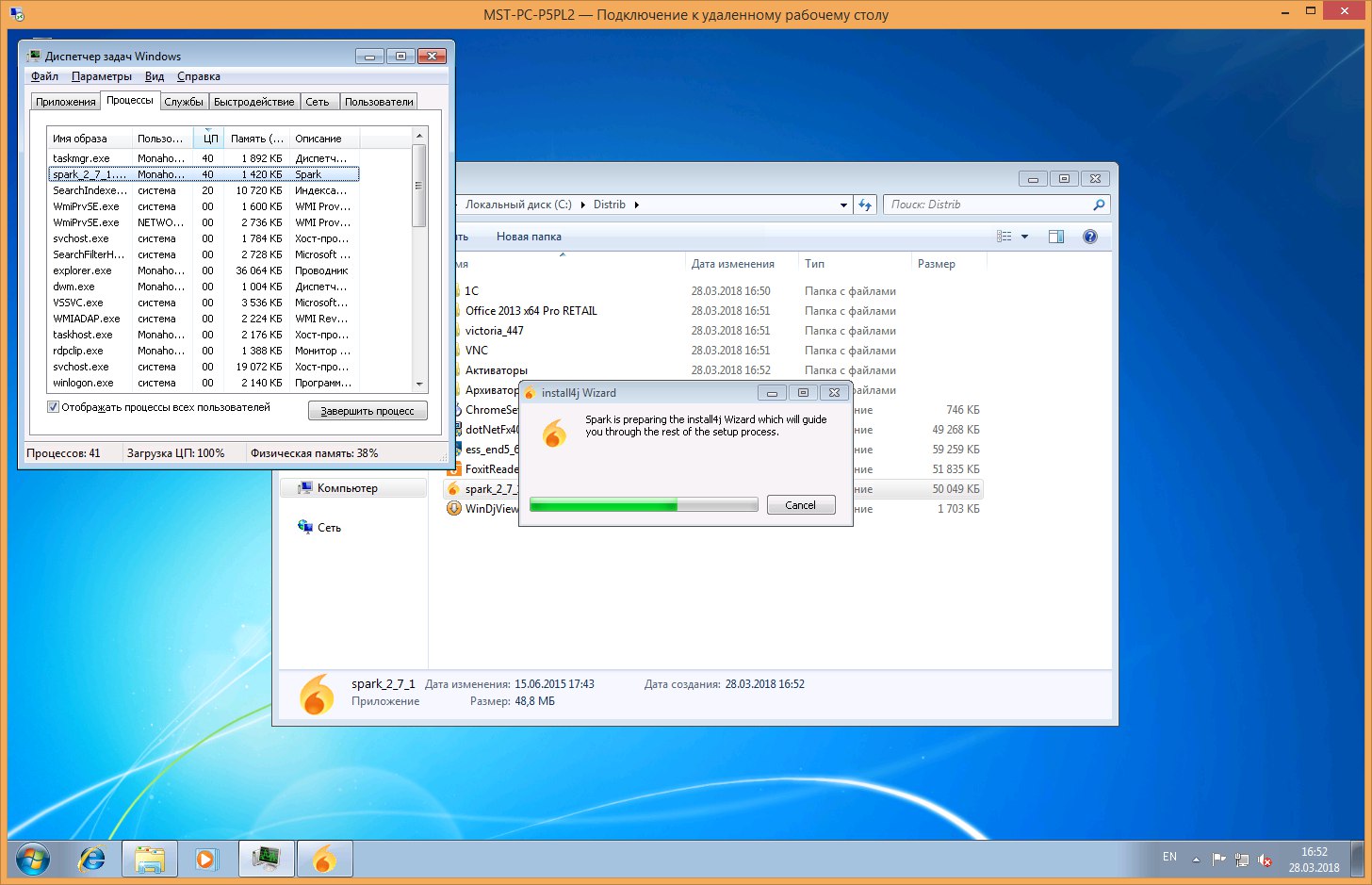Select the WinDjView file icon

[x=453, y=509]
